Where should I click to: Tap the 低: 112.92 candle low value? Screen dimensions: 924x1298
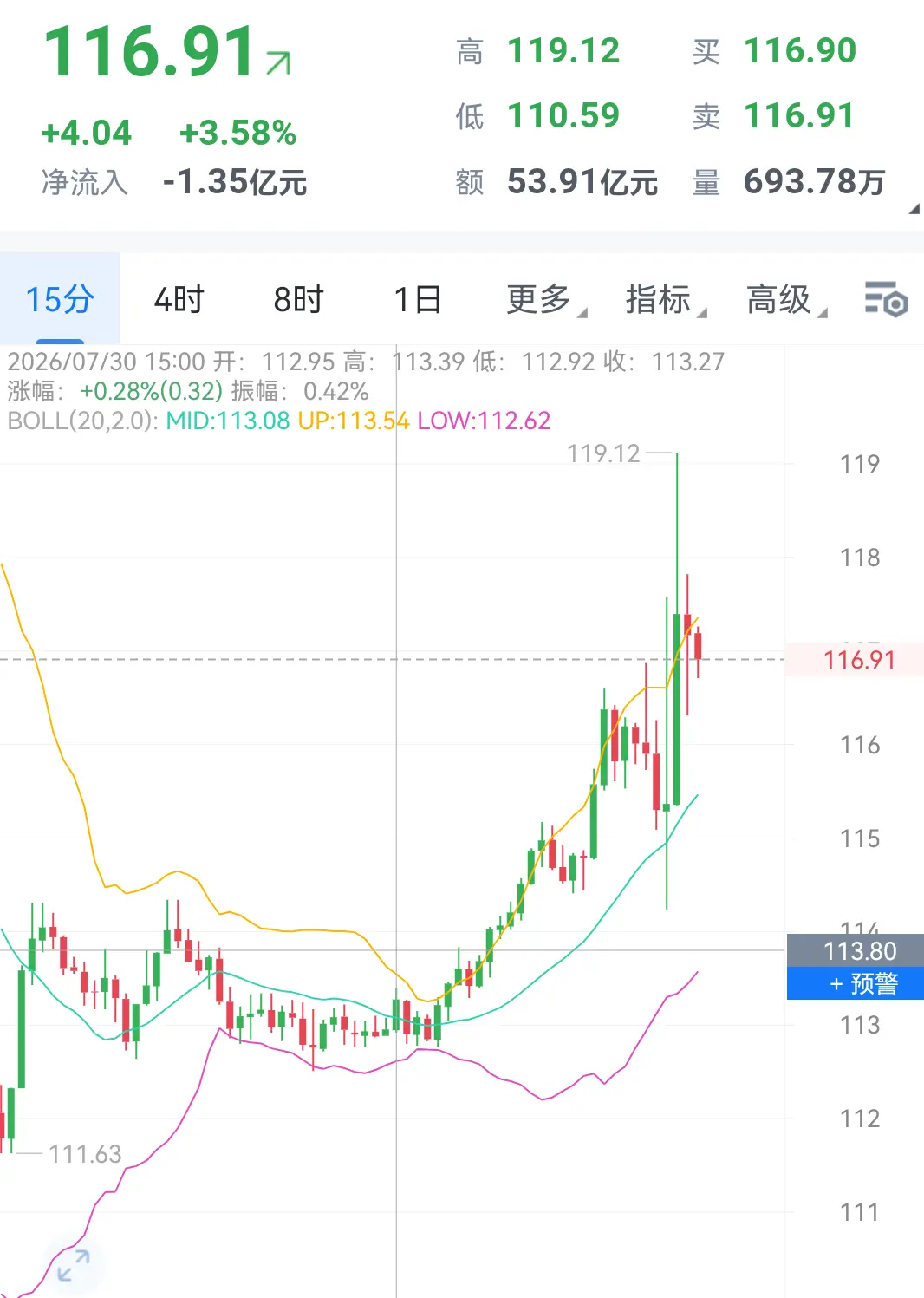[534, 362]
